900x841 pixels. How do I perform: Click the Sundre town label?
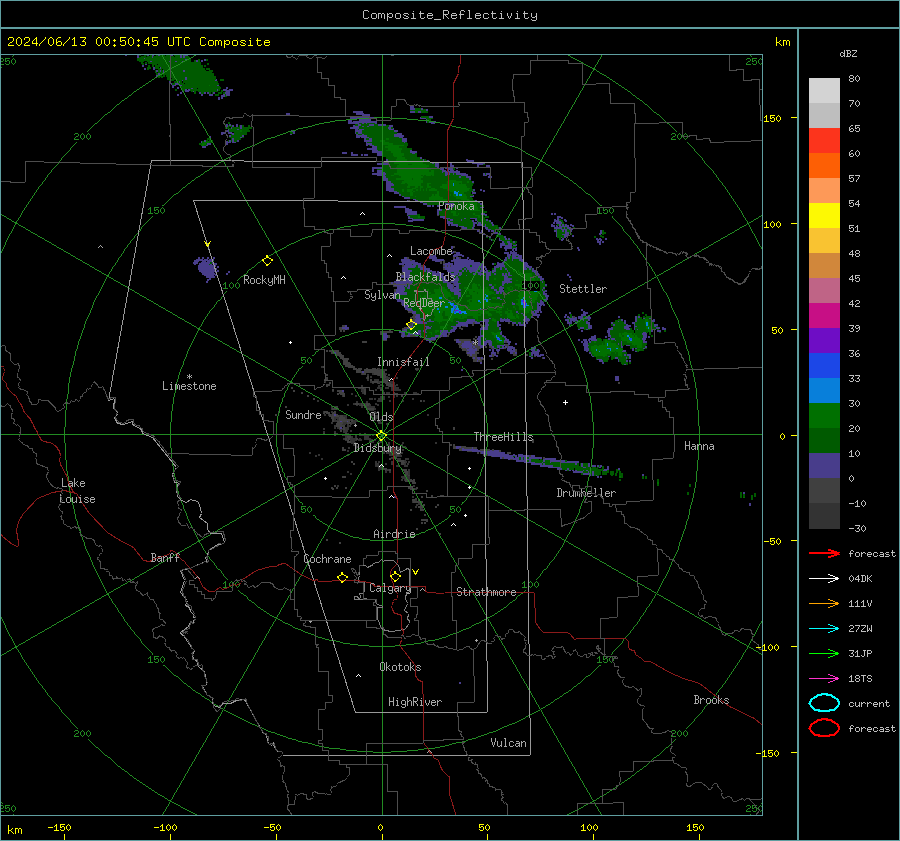pyautogui.click(x=303, y=415)
